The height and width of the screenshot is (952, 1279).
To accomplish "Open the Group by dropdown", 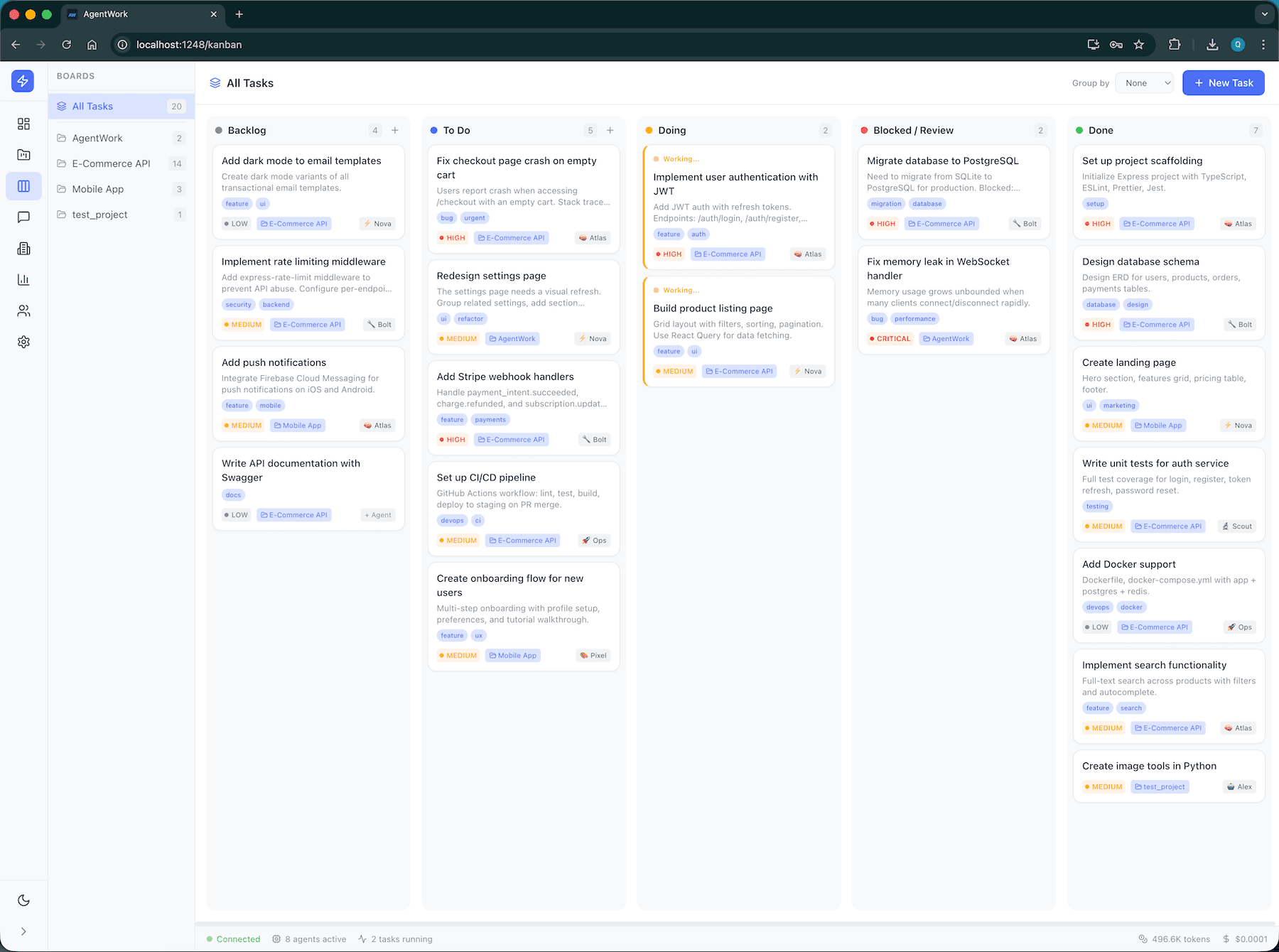I will (x=1143, y=82).
